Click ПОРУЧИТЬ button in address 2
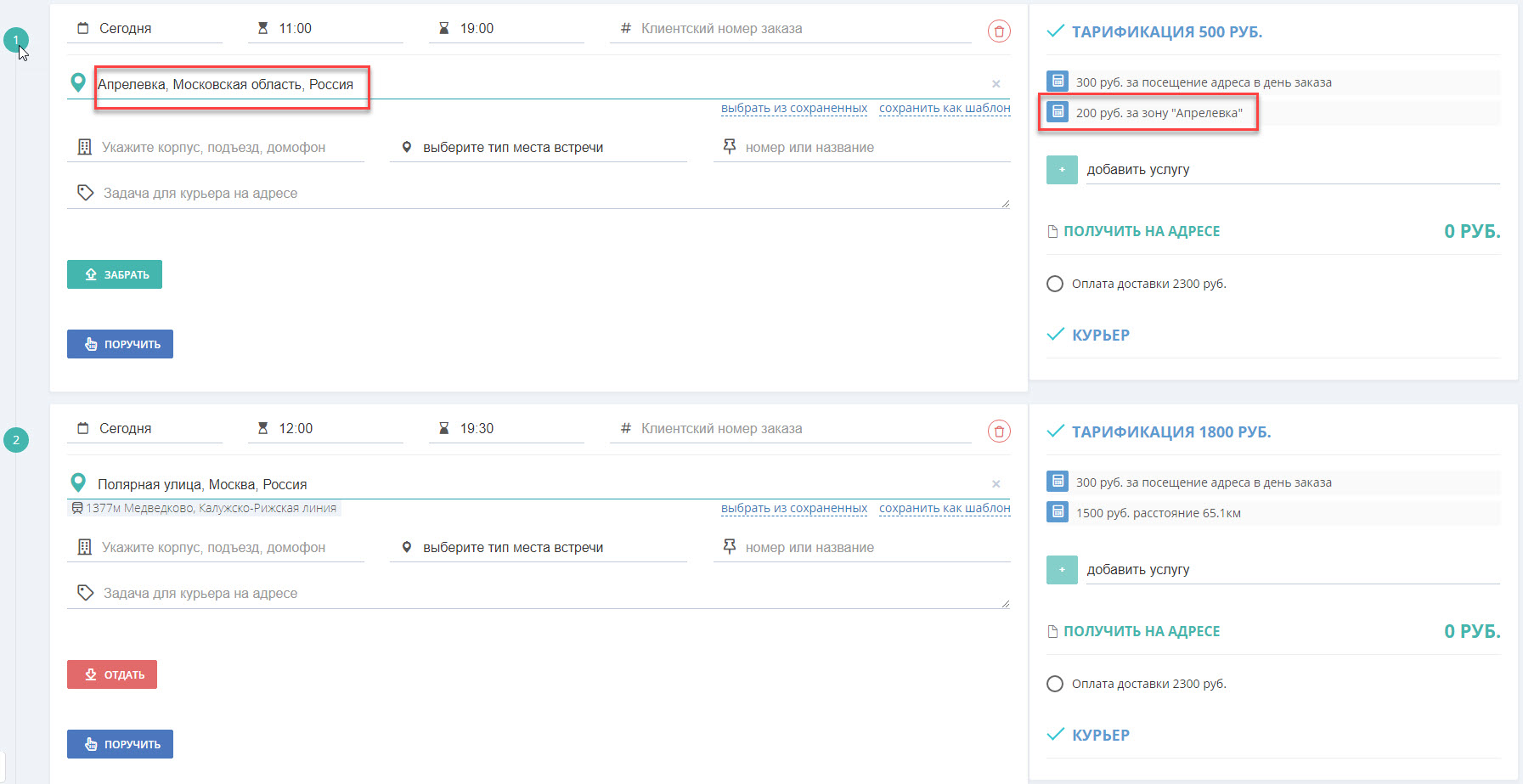 click(120, 744)
